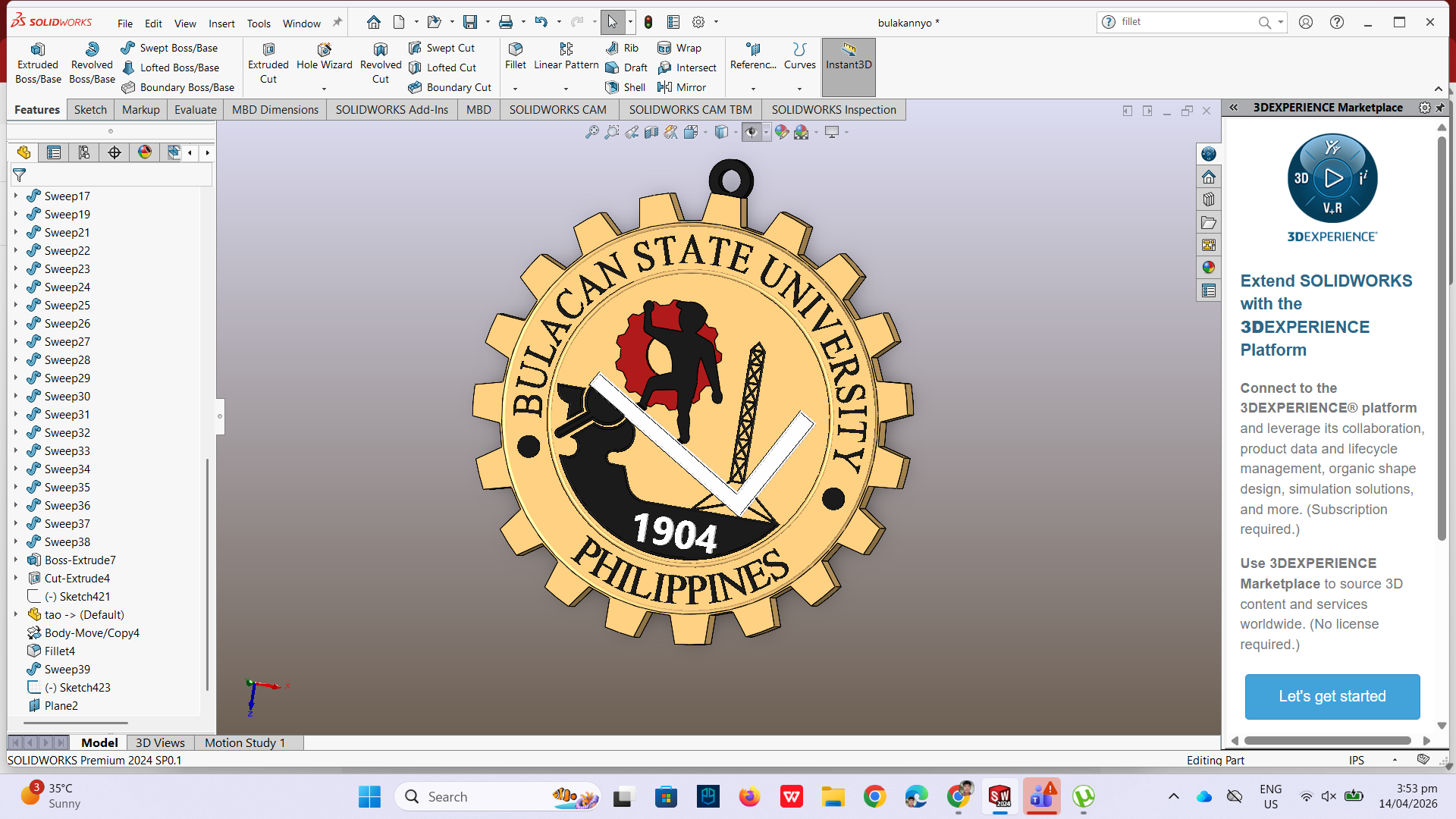Viewport: 1456px width, 819px height.
Task: Open the PropertyManager tab icon
Action: (54, 152)
